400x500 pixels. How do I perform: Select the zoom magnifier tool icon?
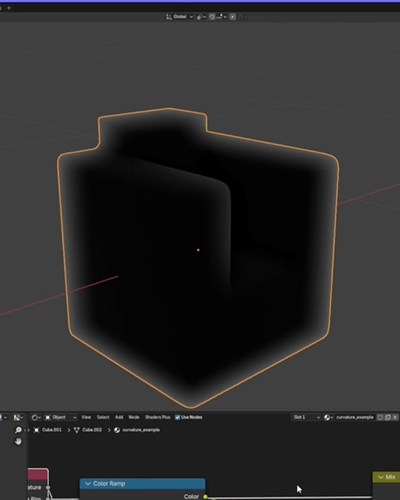(18, 430)
